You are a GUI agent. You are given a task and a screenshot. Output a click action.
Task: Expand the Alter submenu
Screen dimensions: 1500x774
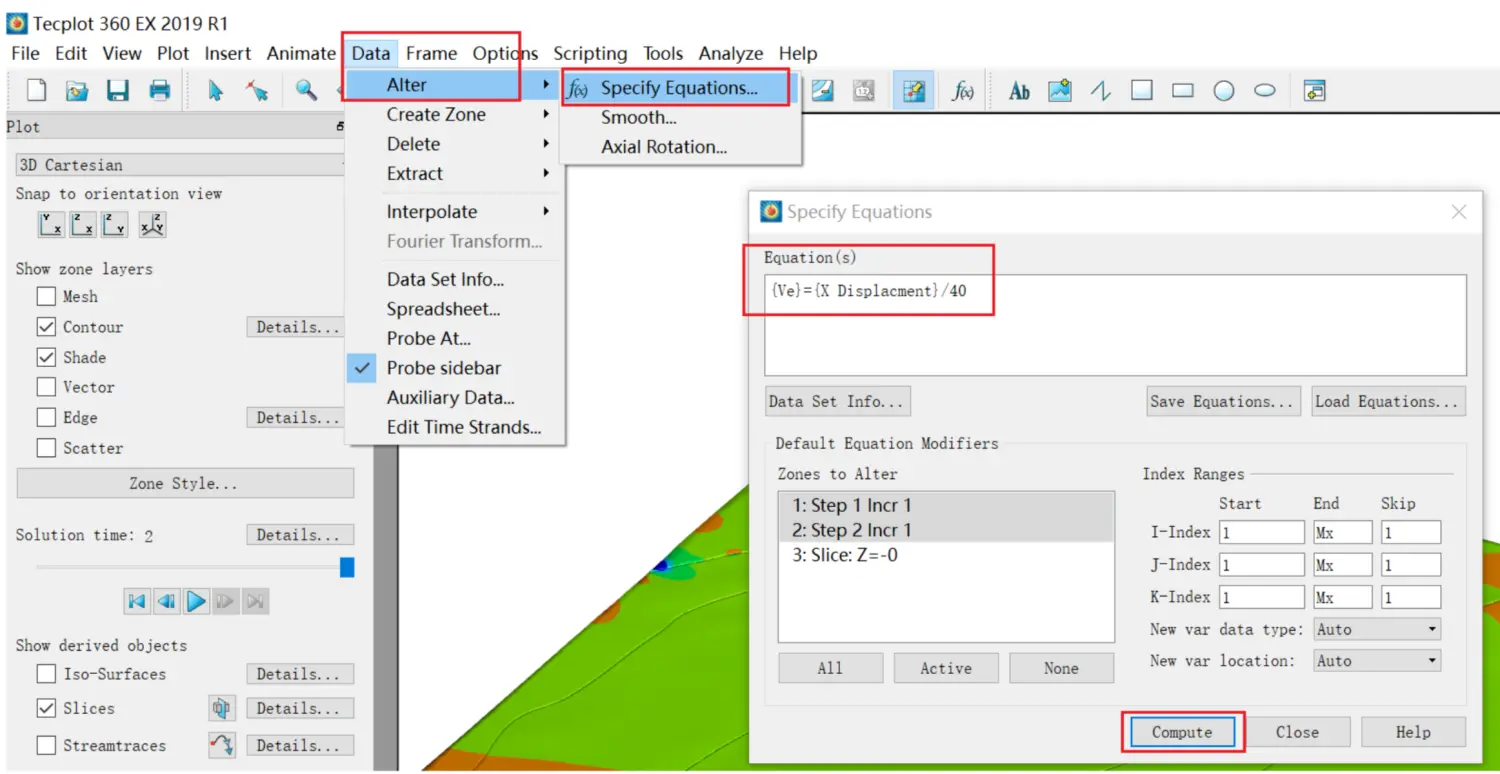click(452, 85)
